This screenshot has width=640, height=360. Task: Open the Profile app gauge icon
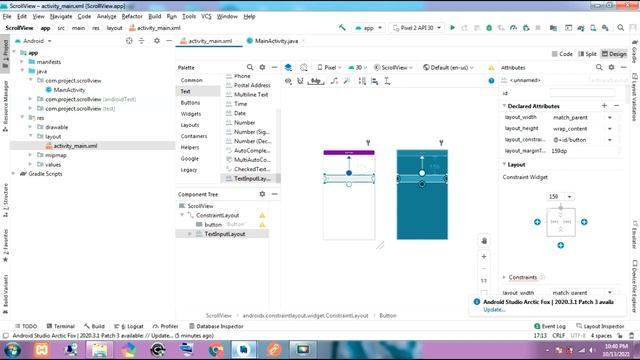[x=513, y=28]
